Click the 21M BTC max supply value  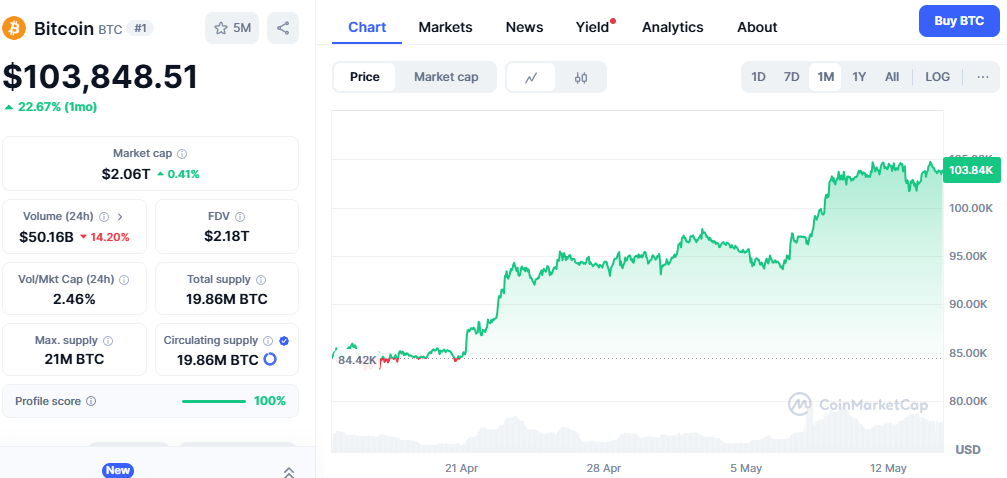[74, 359]
